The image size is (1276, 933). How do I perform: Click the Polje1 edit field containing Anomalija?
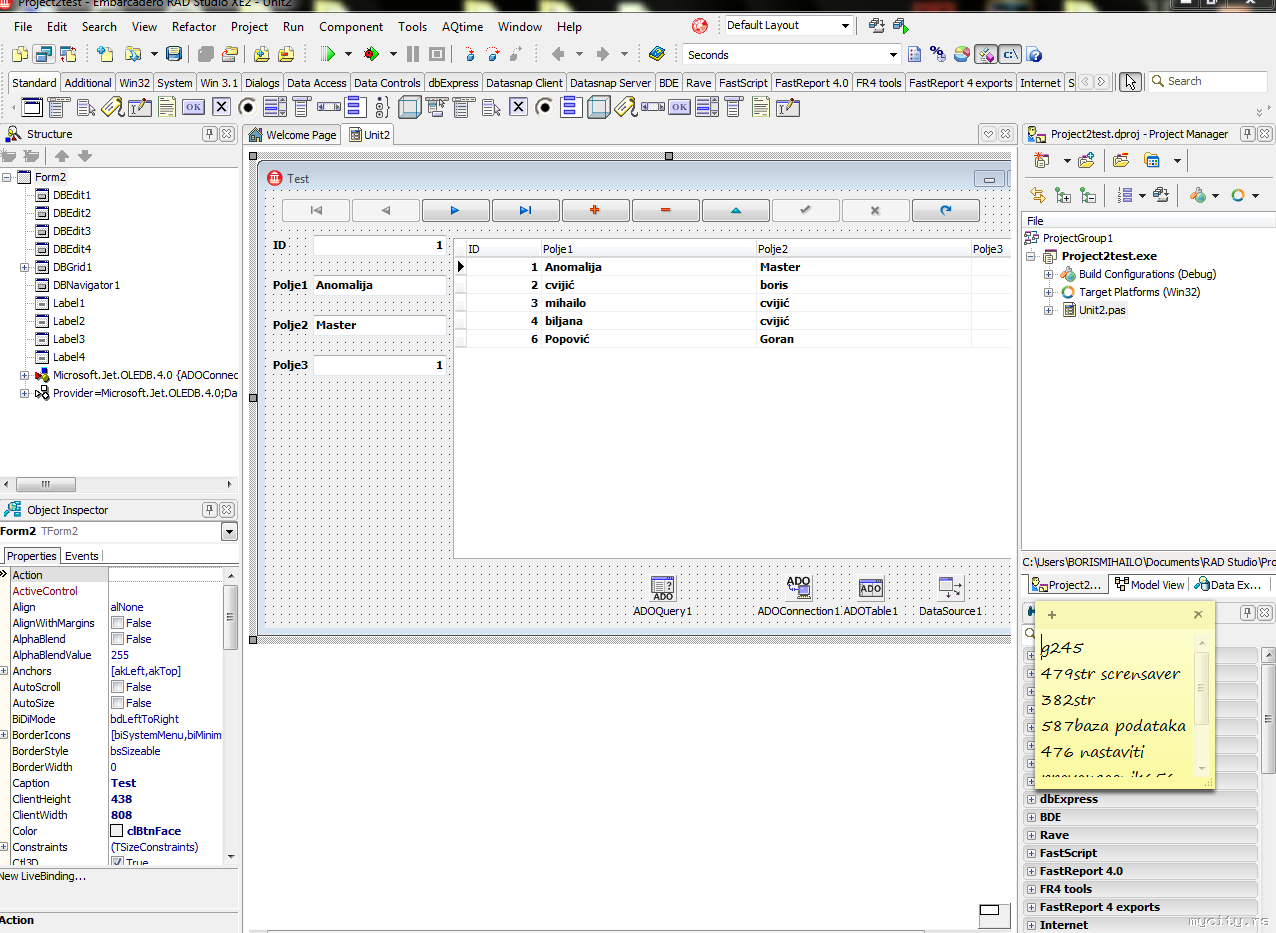379,285
